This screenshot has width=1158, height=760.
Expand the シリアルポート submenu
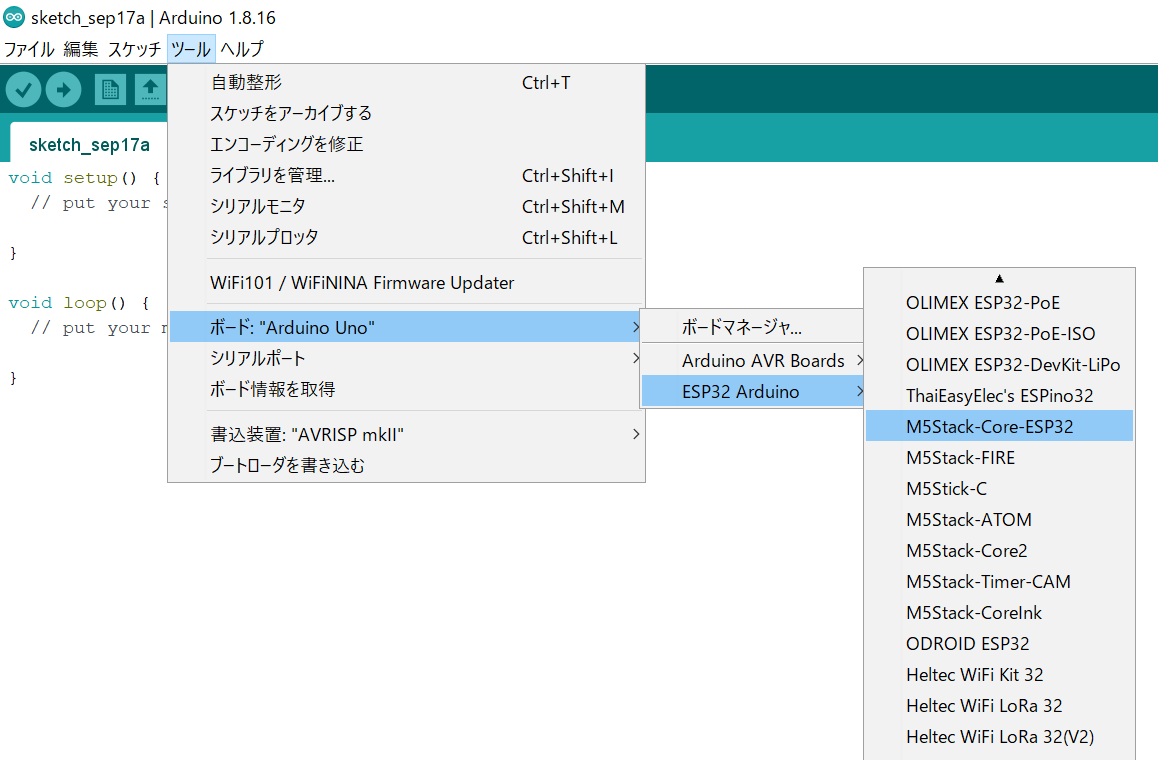[x=407, y=358]
